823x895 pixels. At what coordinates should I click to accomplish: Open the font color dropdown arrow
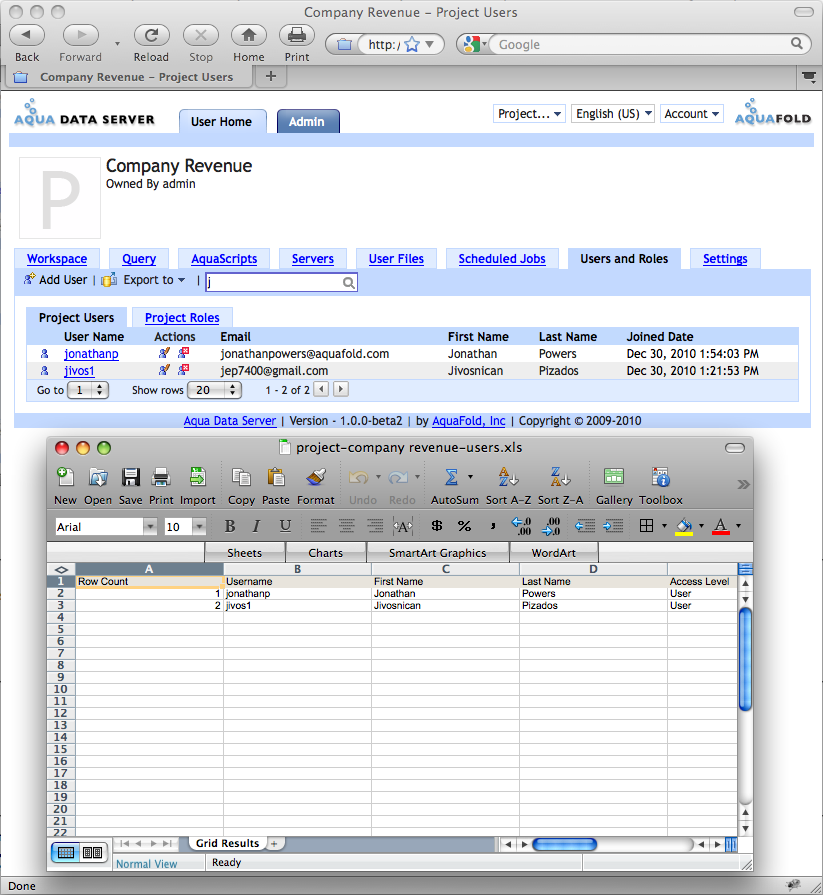tap(738, 526)
